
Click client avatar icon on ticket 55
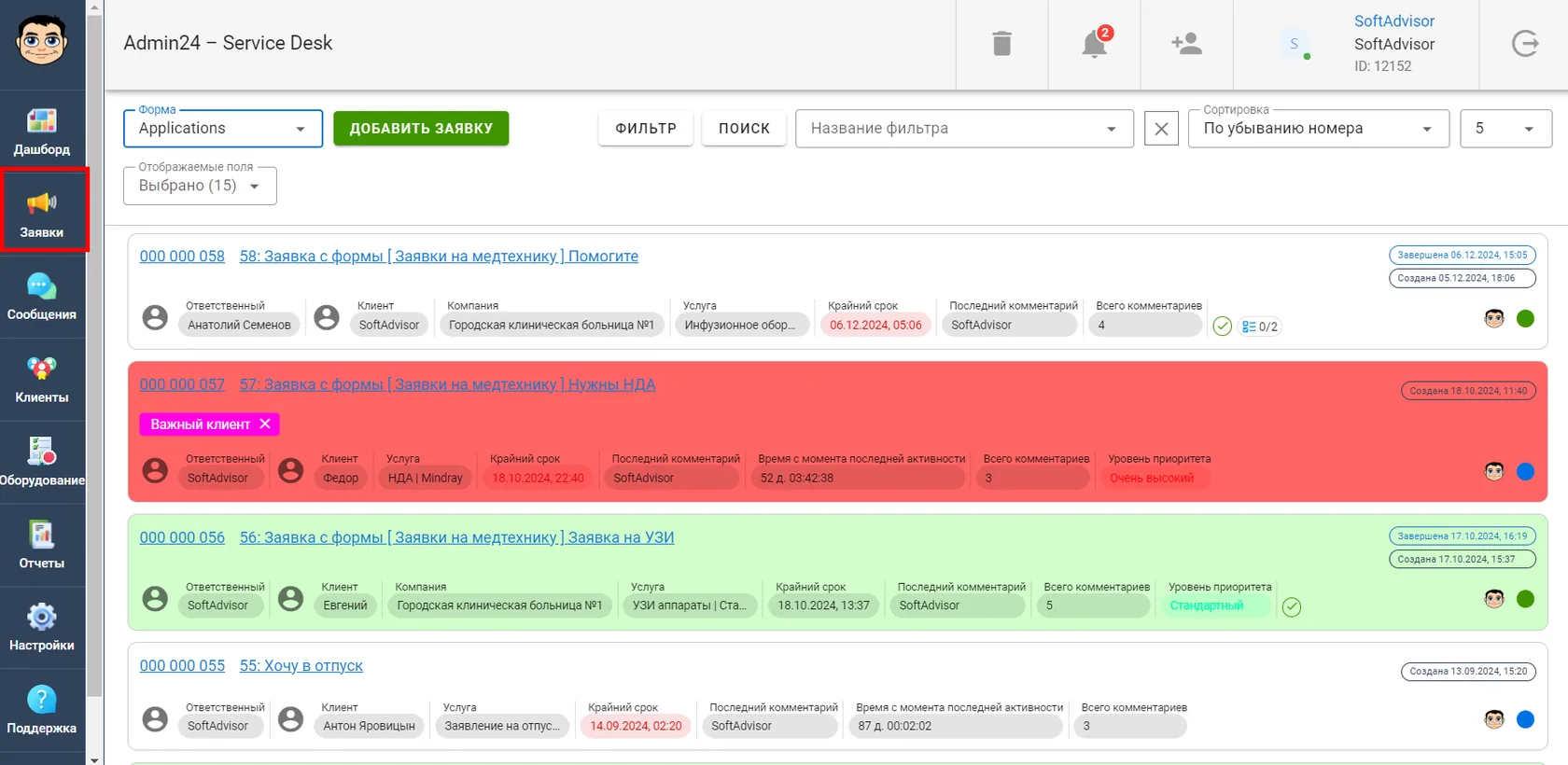coord(291,719)
